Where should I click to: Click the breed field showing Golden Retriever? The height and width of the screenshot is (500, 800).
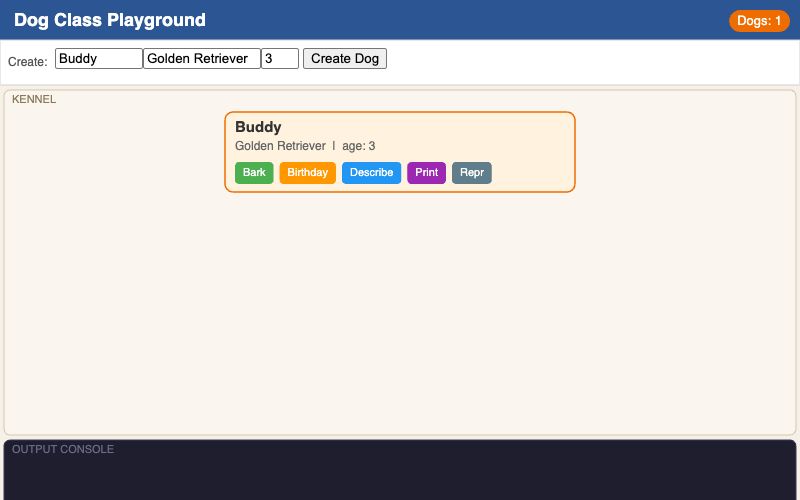point(201,59)
